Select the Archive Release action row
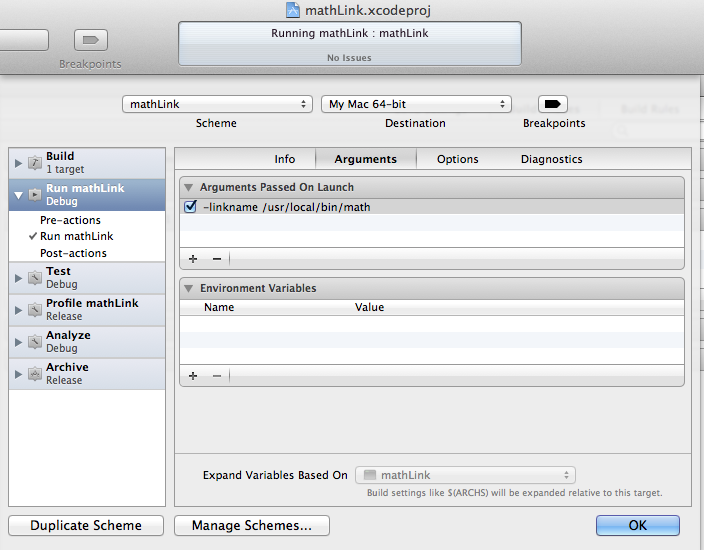 tap(87, 374)
